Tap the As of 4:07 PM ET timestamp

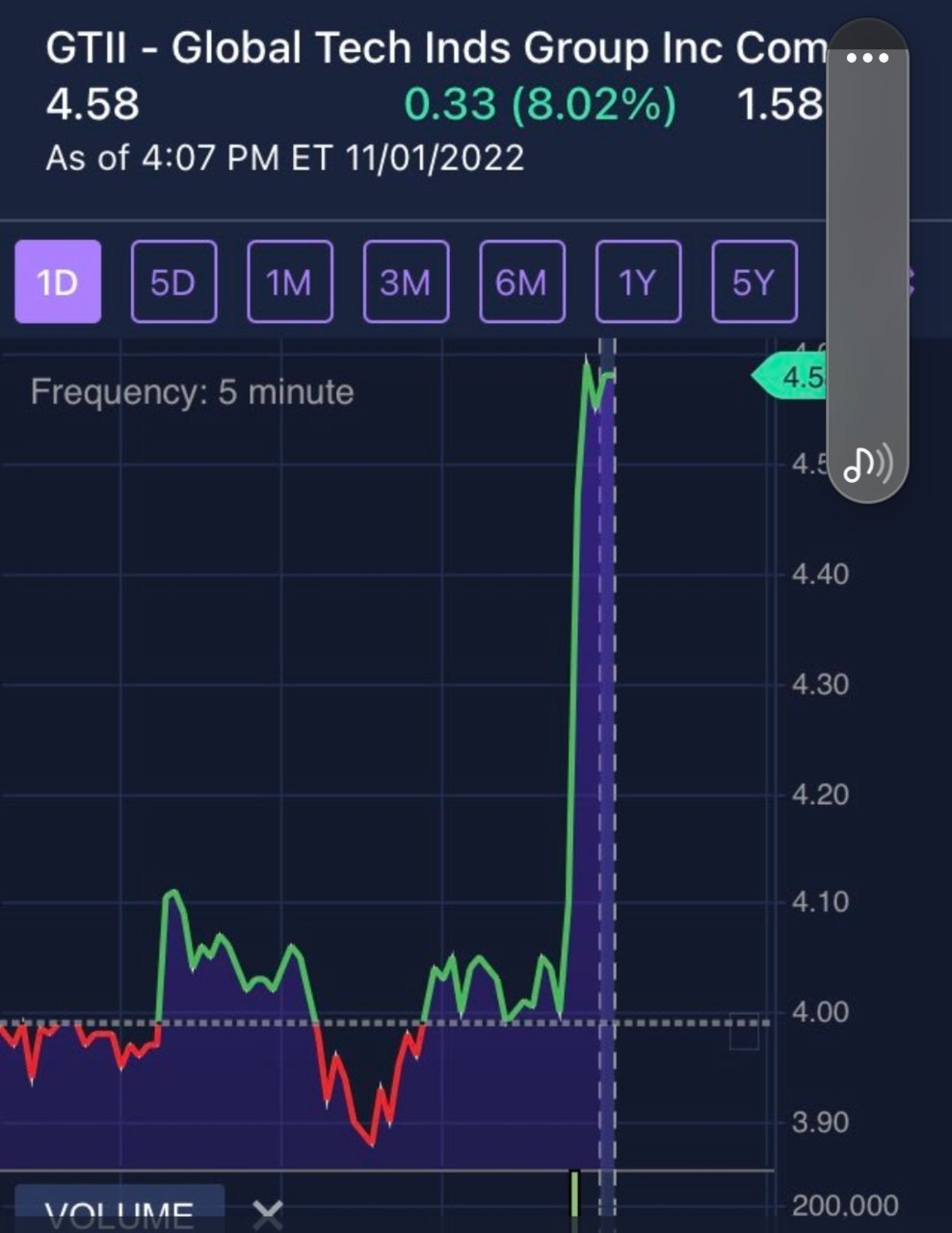click(x=285, y=157)
